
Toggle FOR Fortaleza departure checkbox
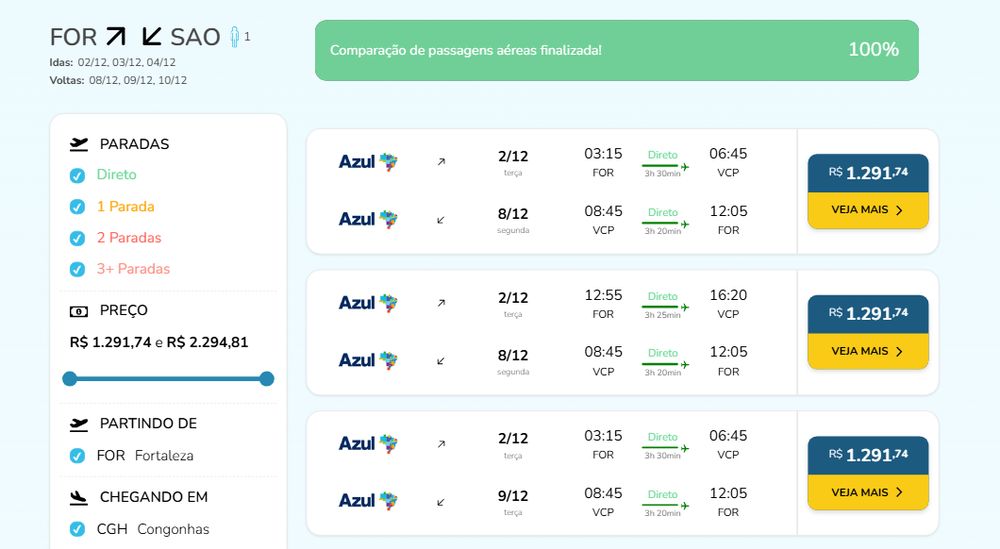[77, 456]
